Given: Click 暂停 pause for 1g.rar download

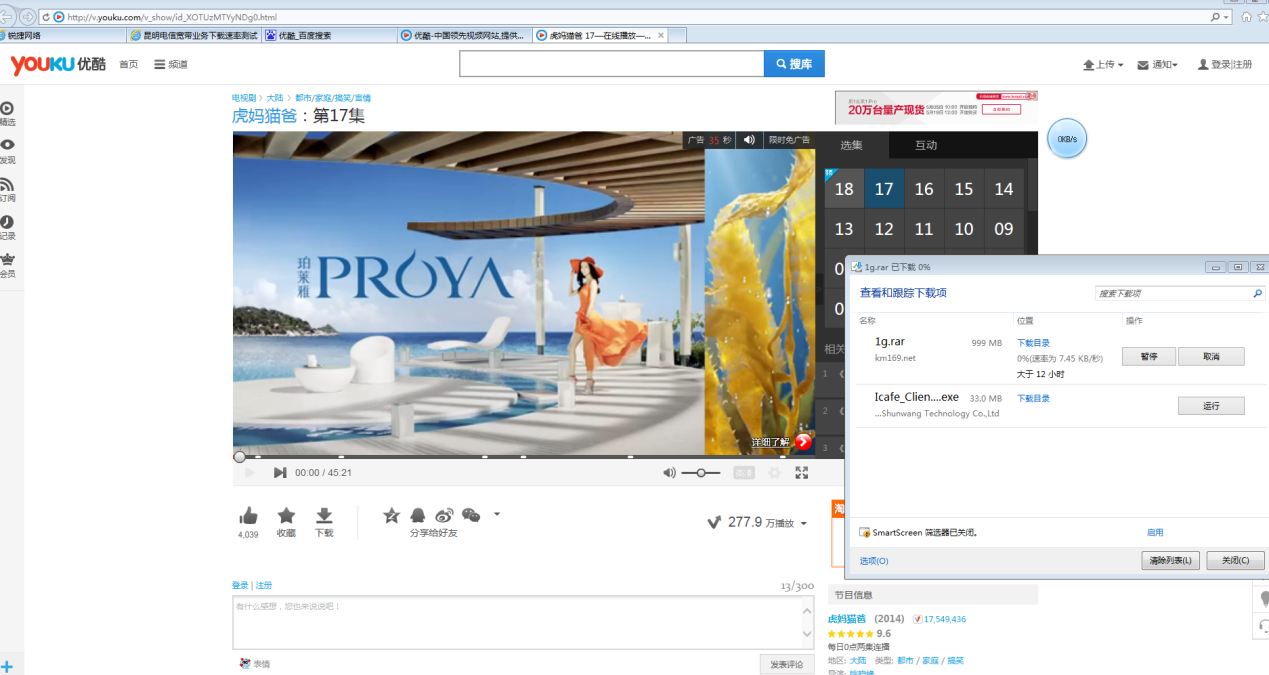Looking at the screenshot, I should tap(1149, 357).
